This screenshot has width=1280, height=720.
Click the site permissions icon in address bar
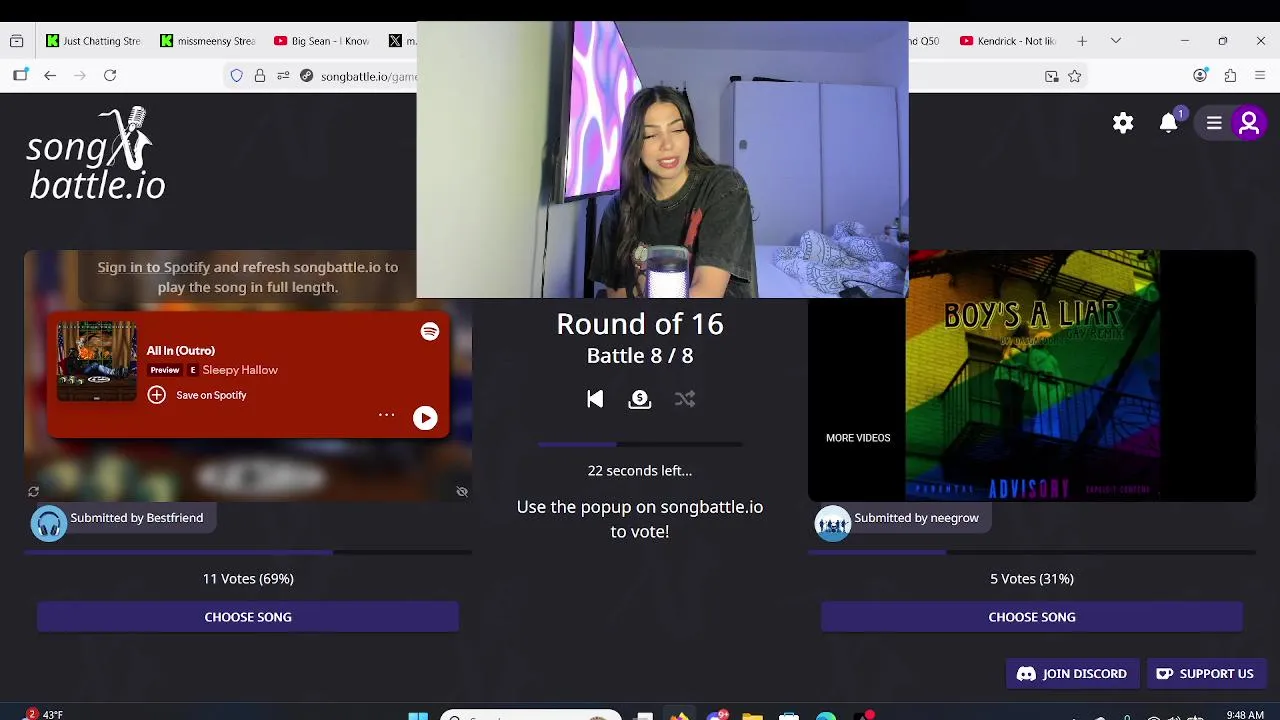click(283, 76)
